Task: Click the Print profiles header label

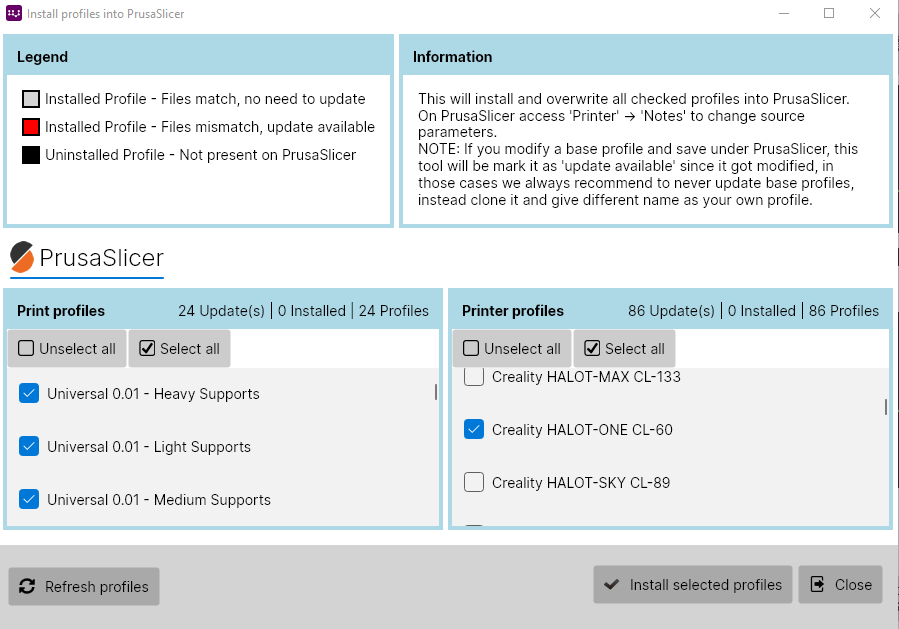Action: [x=61, y=311]
